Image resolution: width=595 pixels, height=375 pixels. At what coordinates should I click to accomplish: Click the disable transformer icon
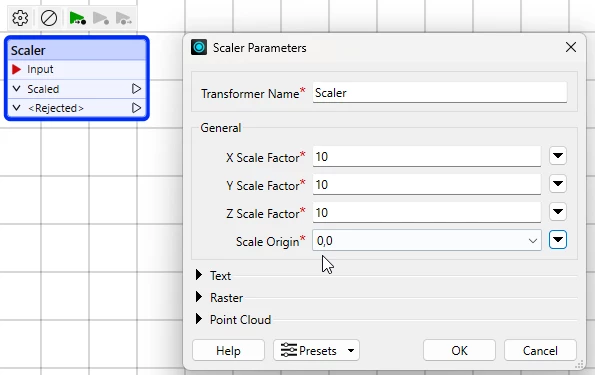pos(49,18)
